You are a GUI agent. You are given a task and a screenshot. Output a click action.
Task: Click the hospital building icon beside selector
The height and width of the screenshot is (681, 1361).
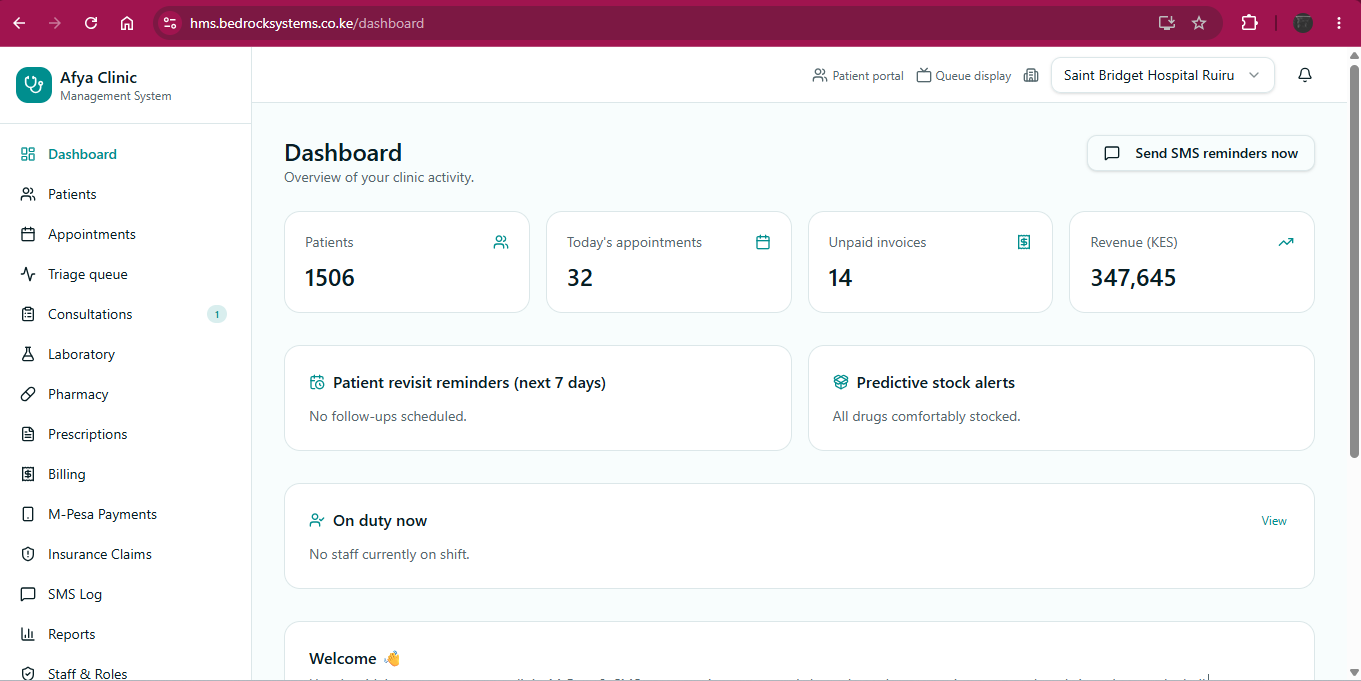(x=1031, y=75)
